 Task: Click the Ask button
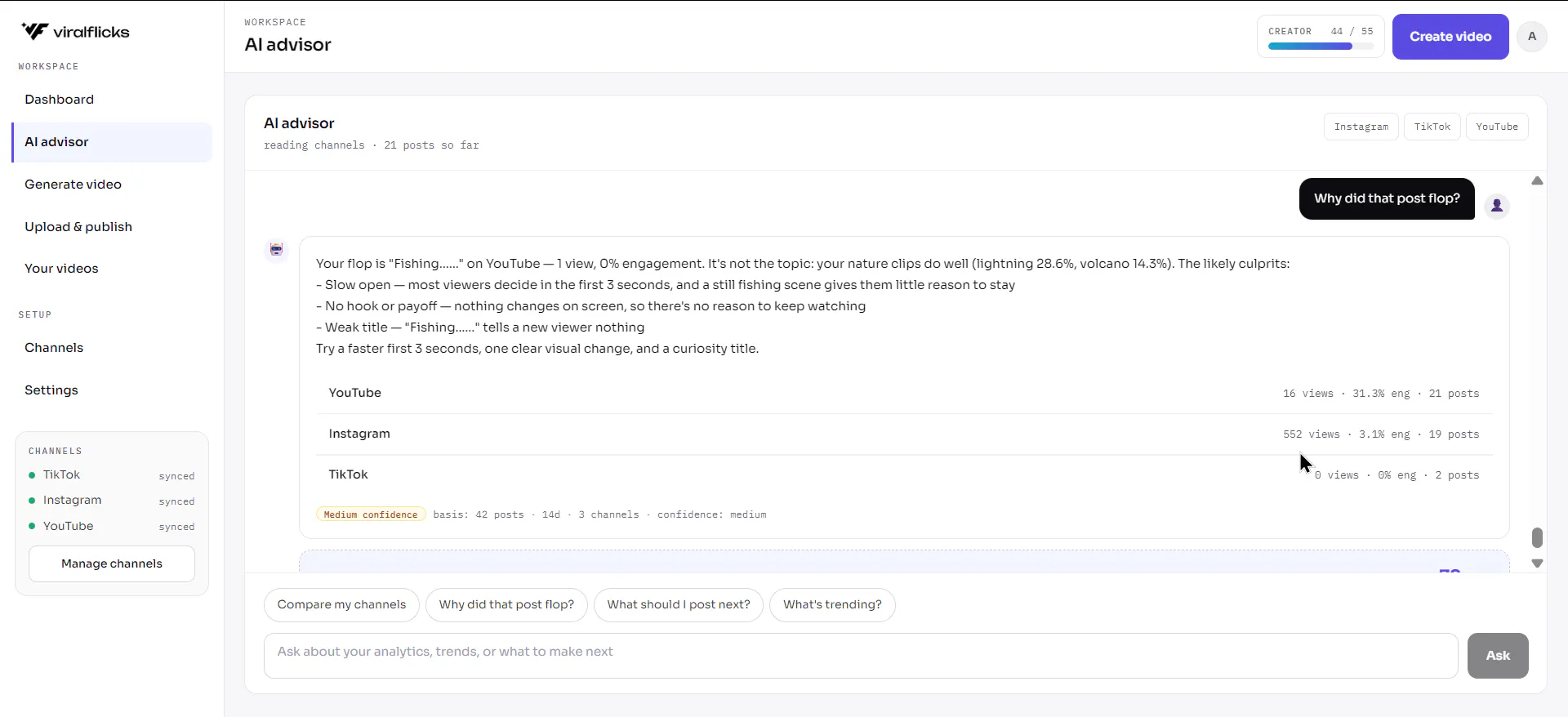point(1498,656)
